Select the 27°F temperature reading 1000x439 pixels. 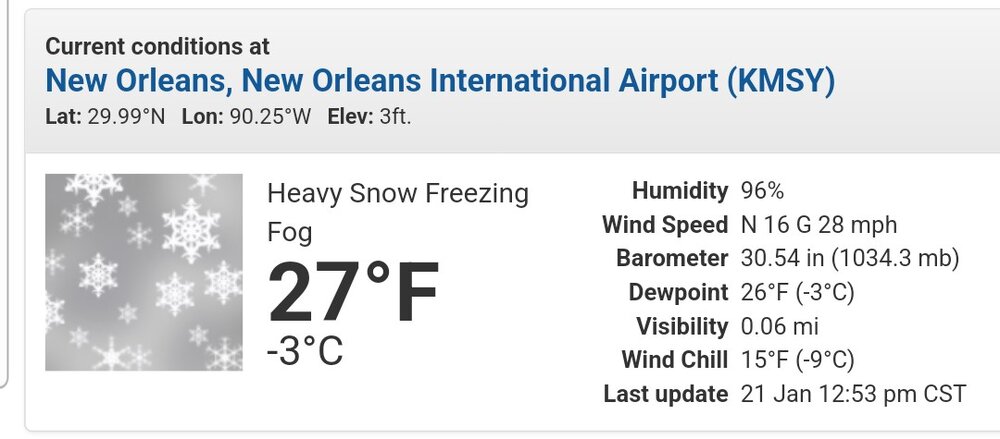point(353,294)
